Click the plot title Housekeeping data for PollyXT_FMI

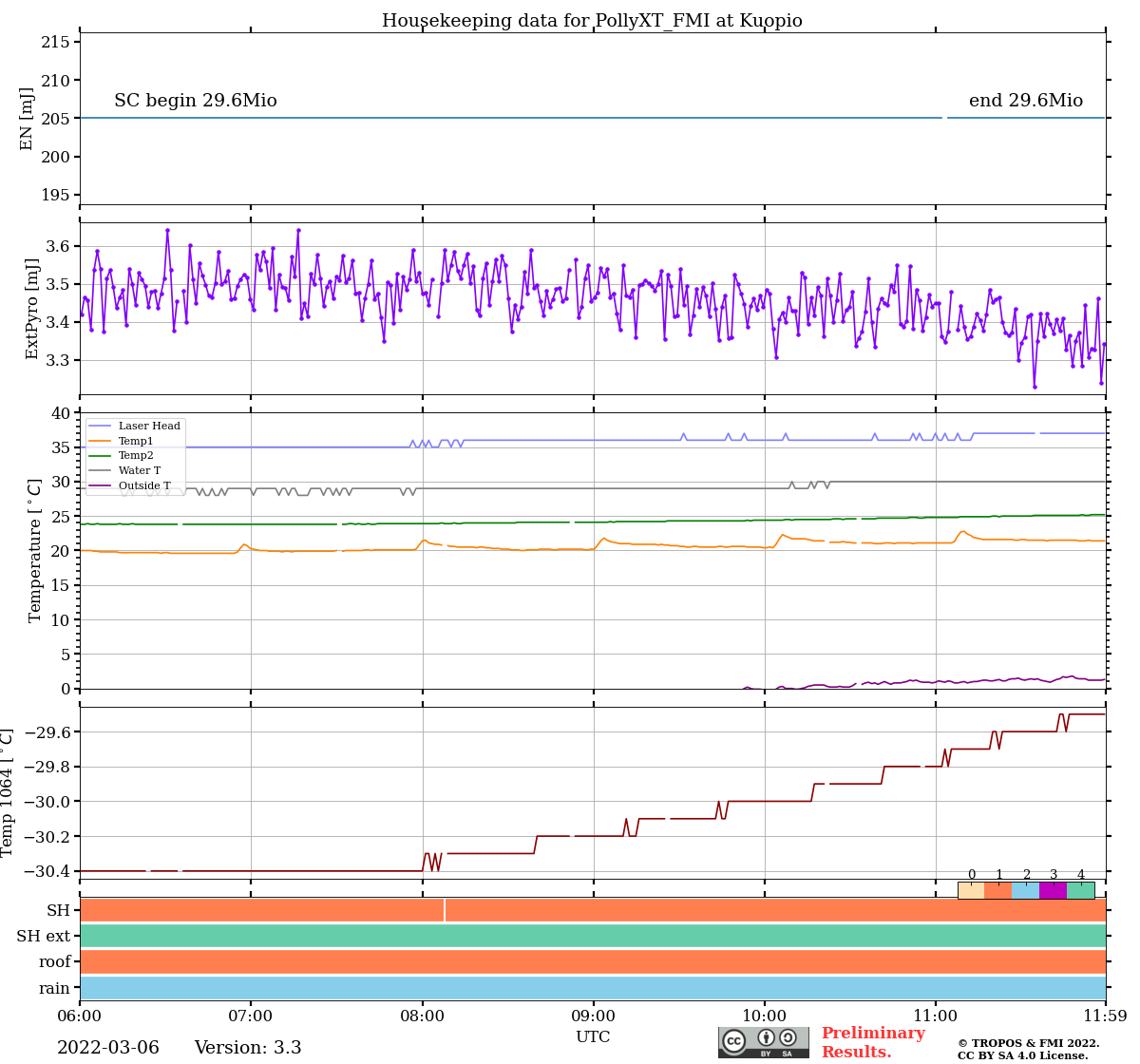click(x=592, y=21)
